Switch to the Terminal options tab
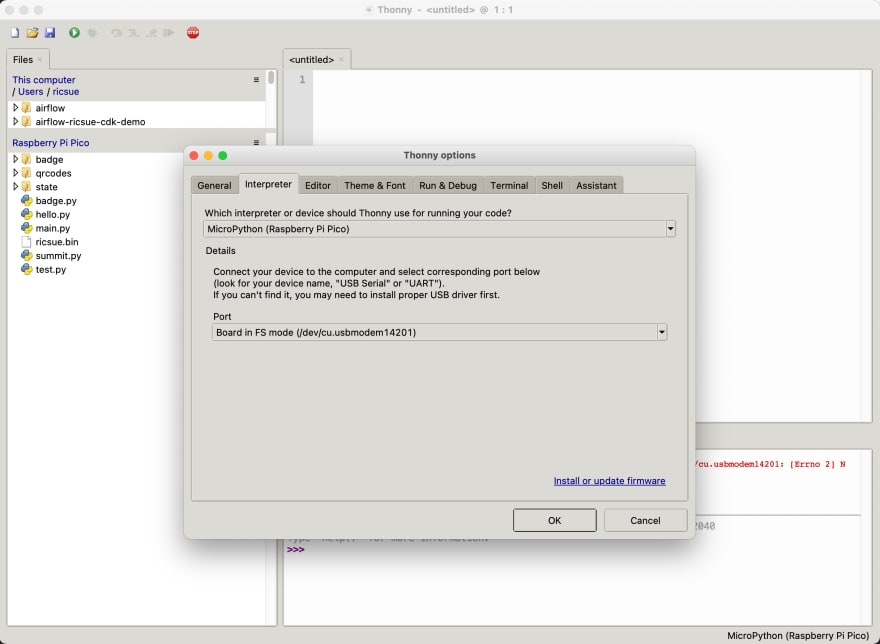 click(x=509, y=185)
